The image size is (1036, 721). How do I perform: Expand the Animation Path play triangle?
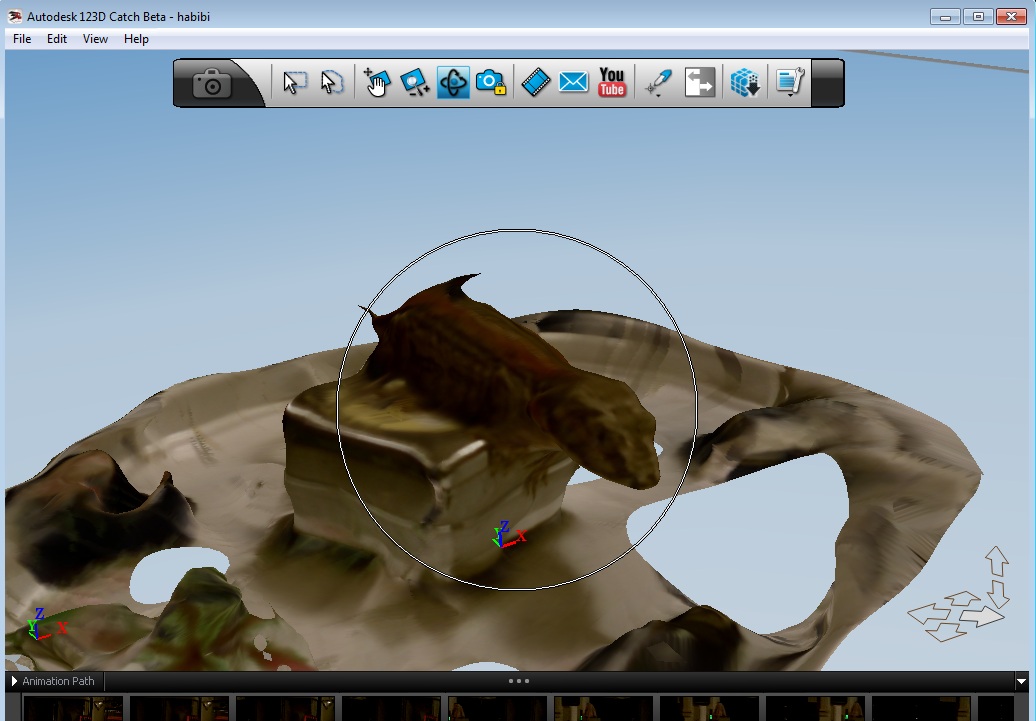14,681
